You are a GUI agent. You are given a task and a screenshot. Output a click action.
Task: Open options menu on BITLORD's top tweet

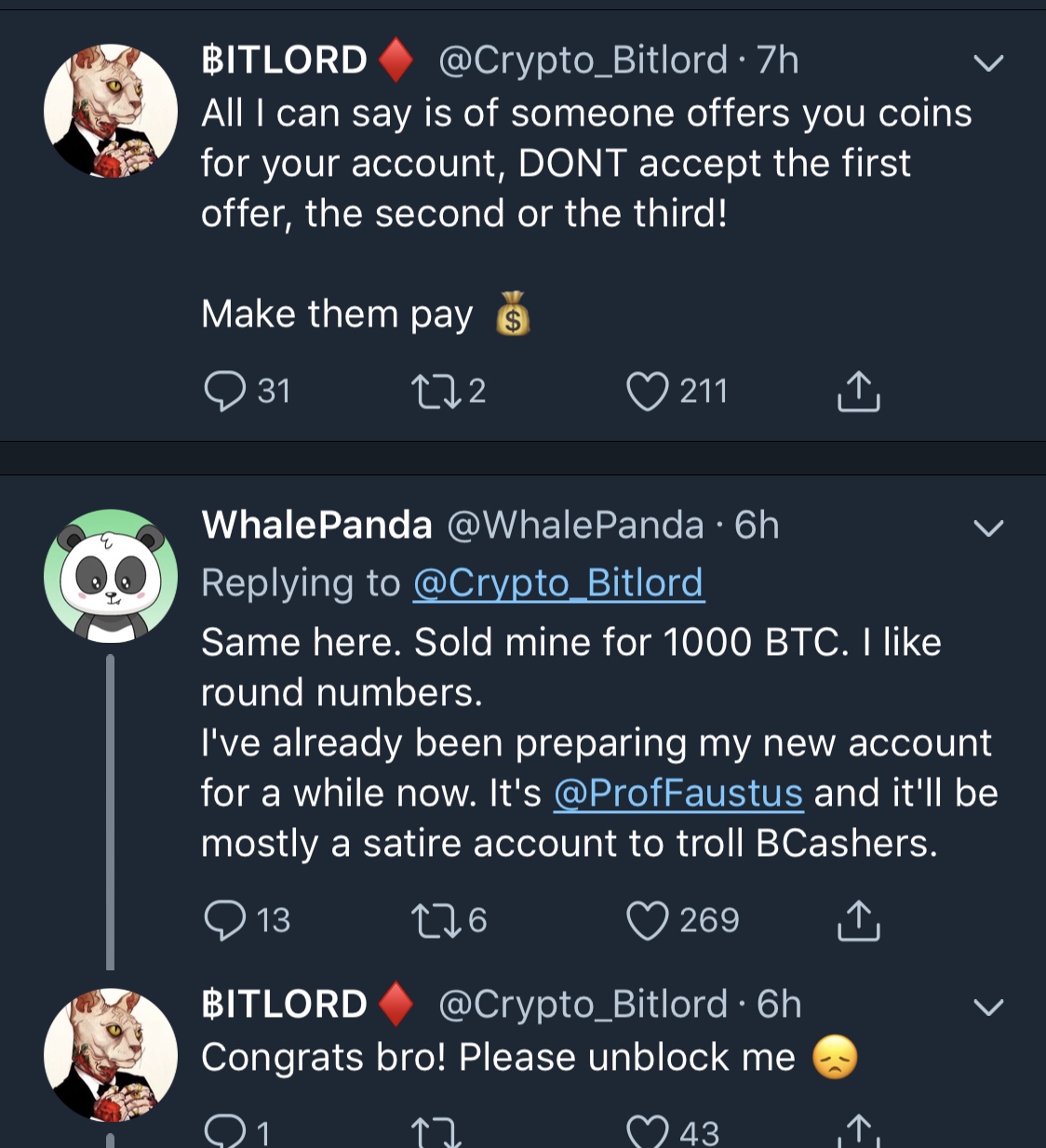tap(989, 61)
